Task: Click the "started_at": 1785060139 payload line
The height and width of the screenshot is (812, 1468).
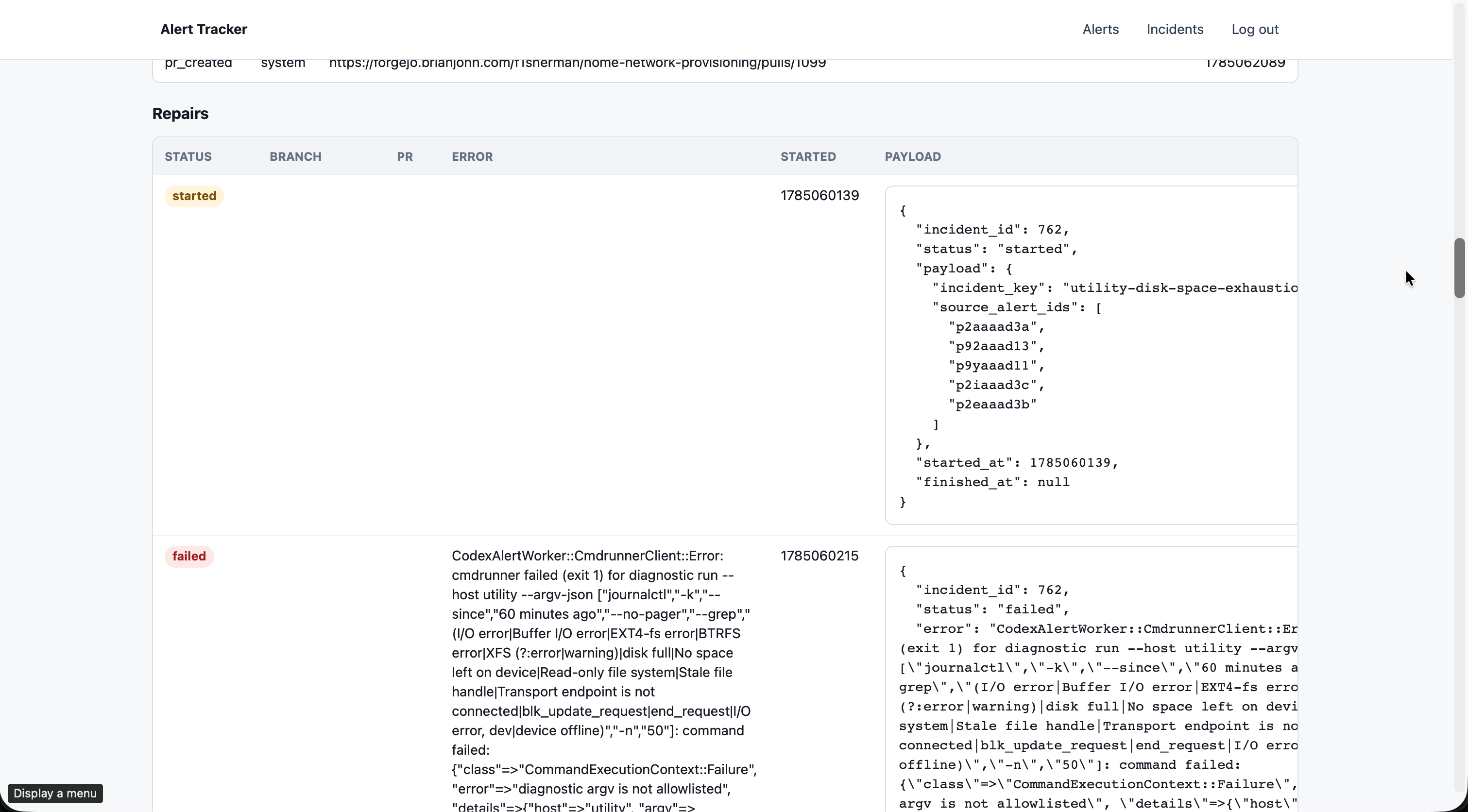Action: (x=1017, y=463)
